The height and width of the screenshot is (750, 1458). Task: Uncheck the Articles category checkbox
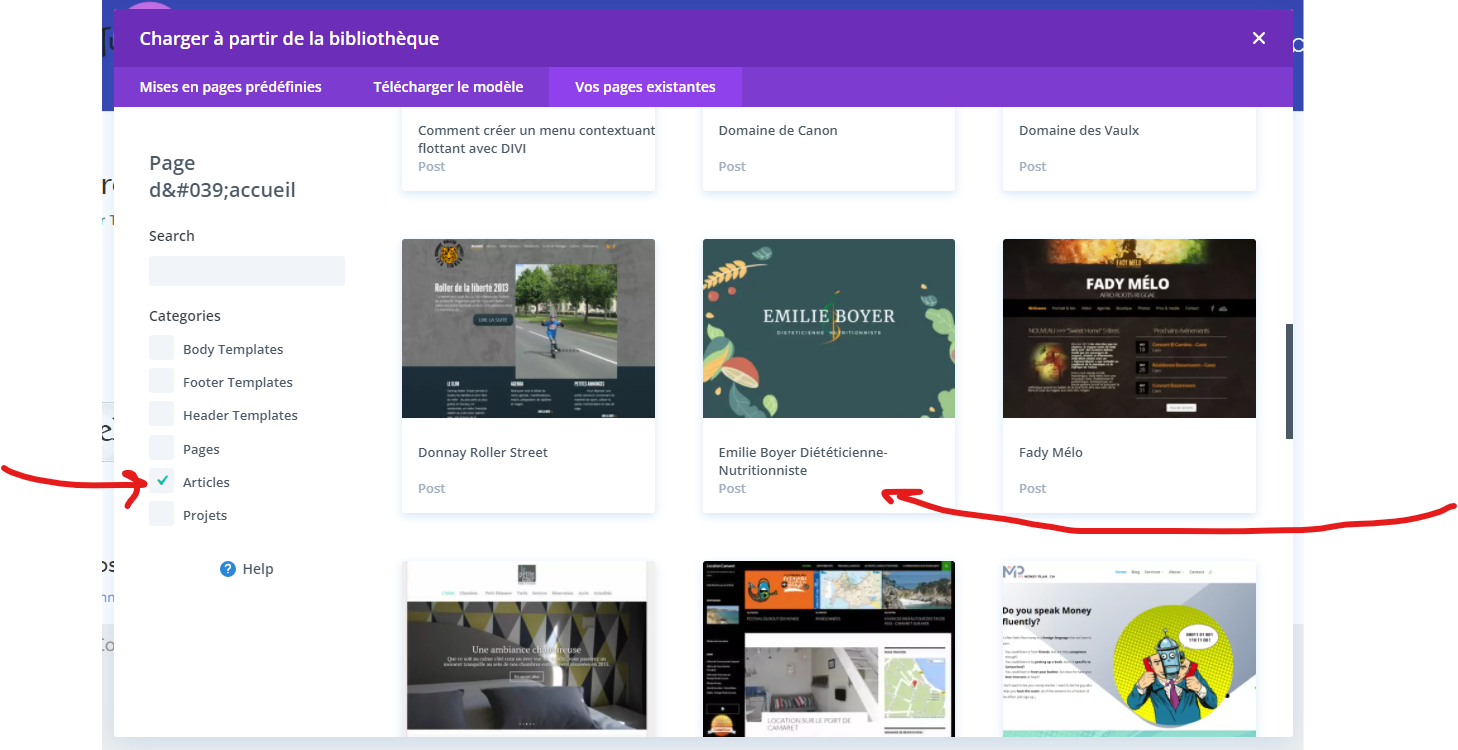[162, 481]
